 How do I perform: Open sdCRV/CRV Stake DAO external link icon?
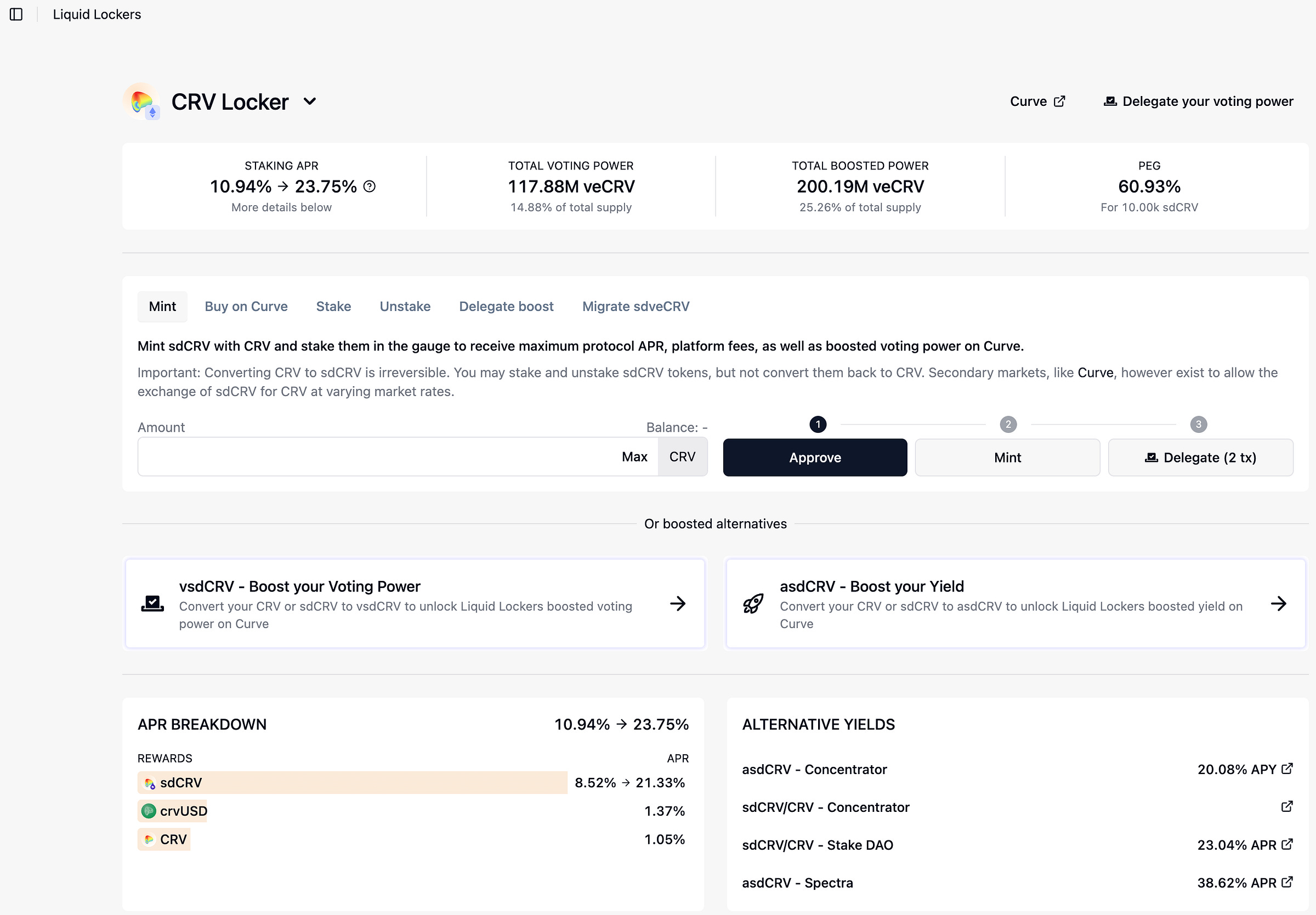pos(1287,844)
